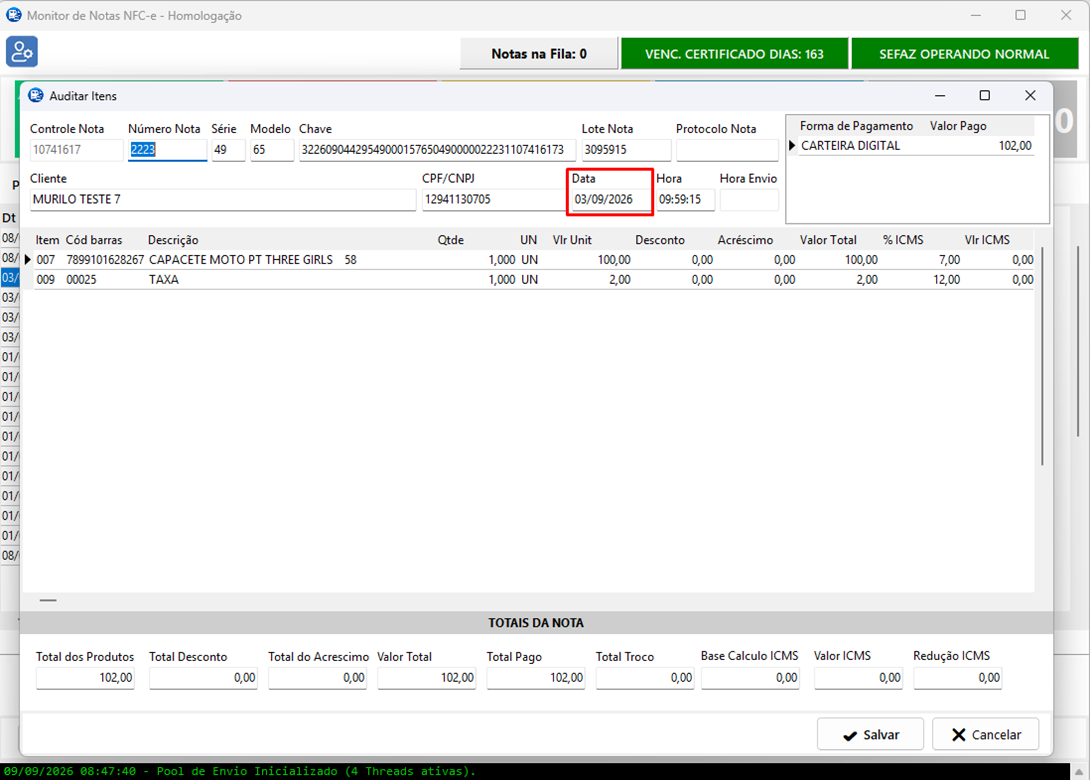Image resolution: width=1090 pixels, height=780 pixels.
Task: Click SEFAZ OPERANDO NORMAL status button
Action: click(964, 54)
